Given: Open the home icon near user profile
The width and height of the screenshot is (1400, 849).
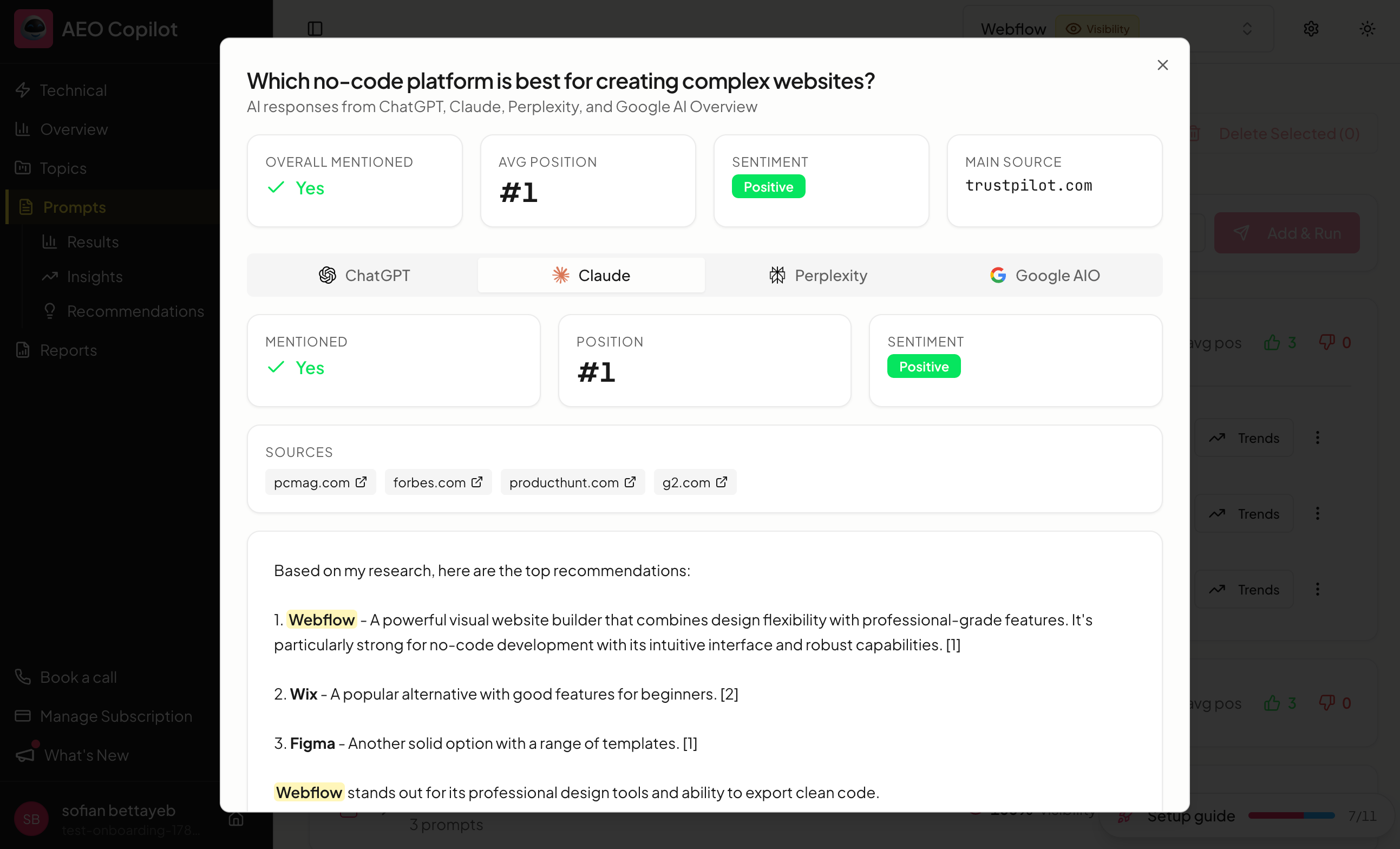Looking at the screenshot, I should 236,819.
